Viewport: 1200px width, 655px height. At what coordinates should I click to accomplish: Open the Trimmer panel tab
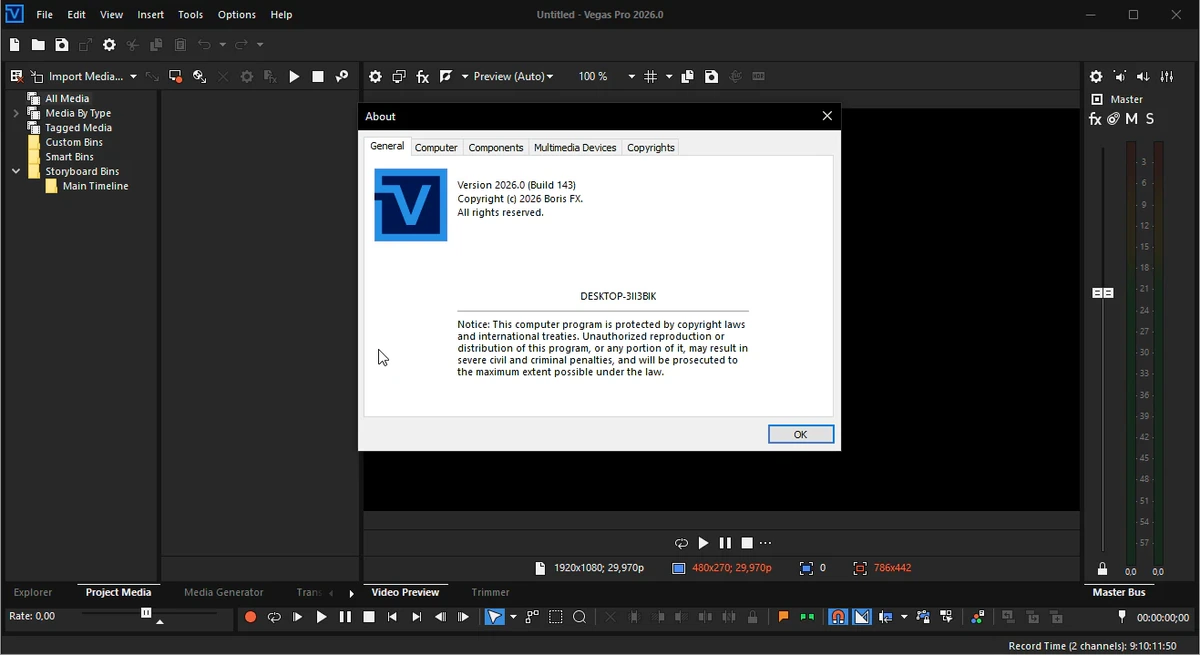pos(491,593)
